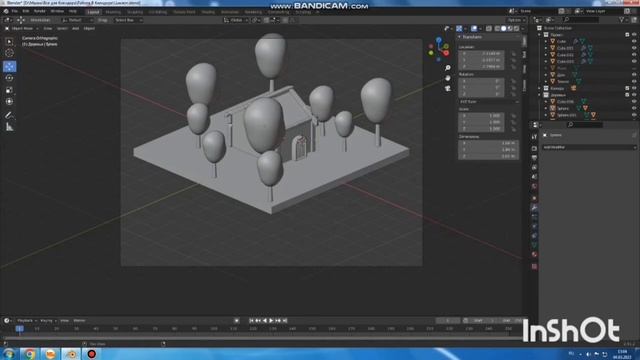Open the Modifiers properties tab
640x360 pixels.
(534, 207)
